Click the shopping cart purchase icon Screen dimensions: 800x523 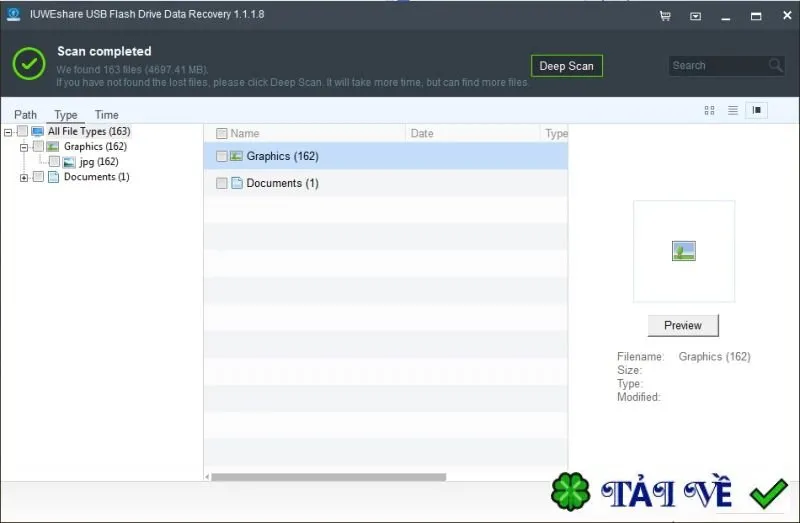665,16
